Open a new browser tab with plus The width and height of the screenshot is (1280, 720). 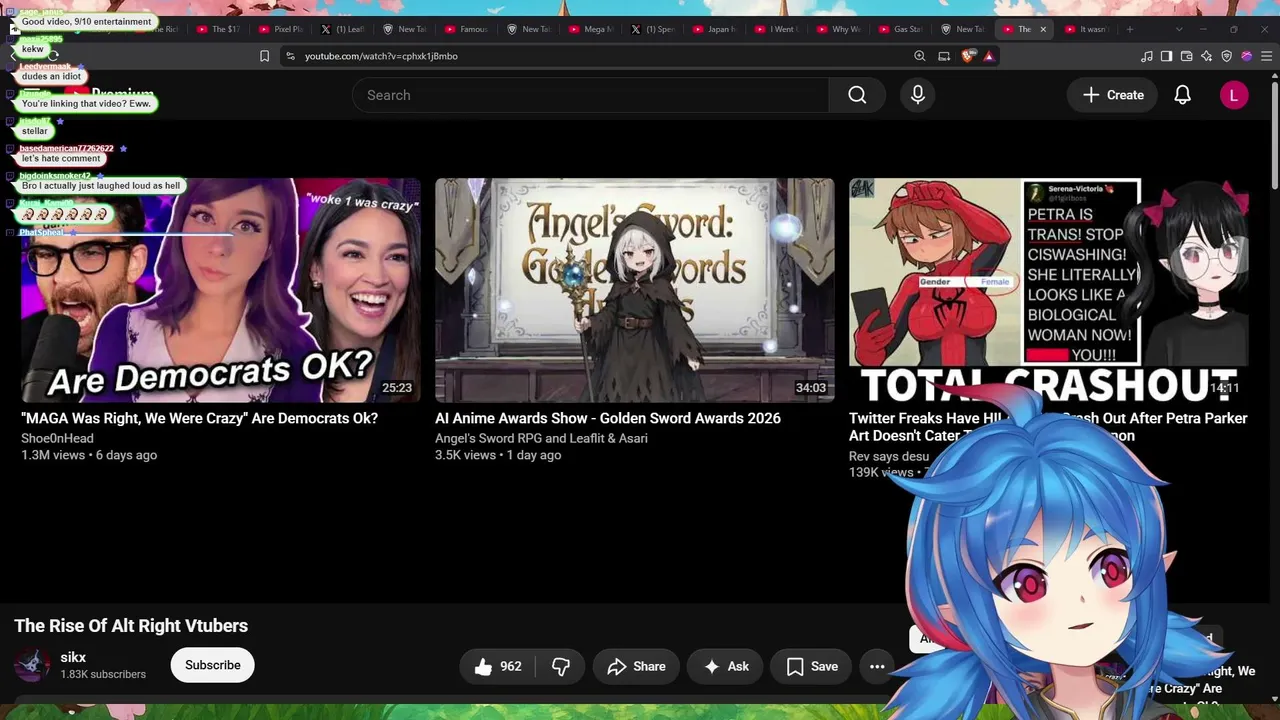[x=1130, y=29]
